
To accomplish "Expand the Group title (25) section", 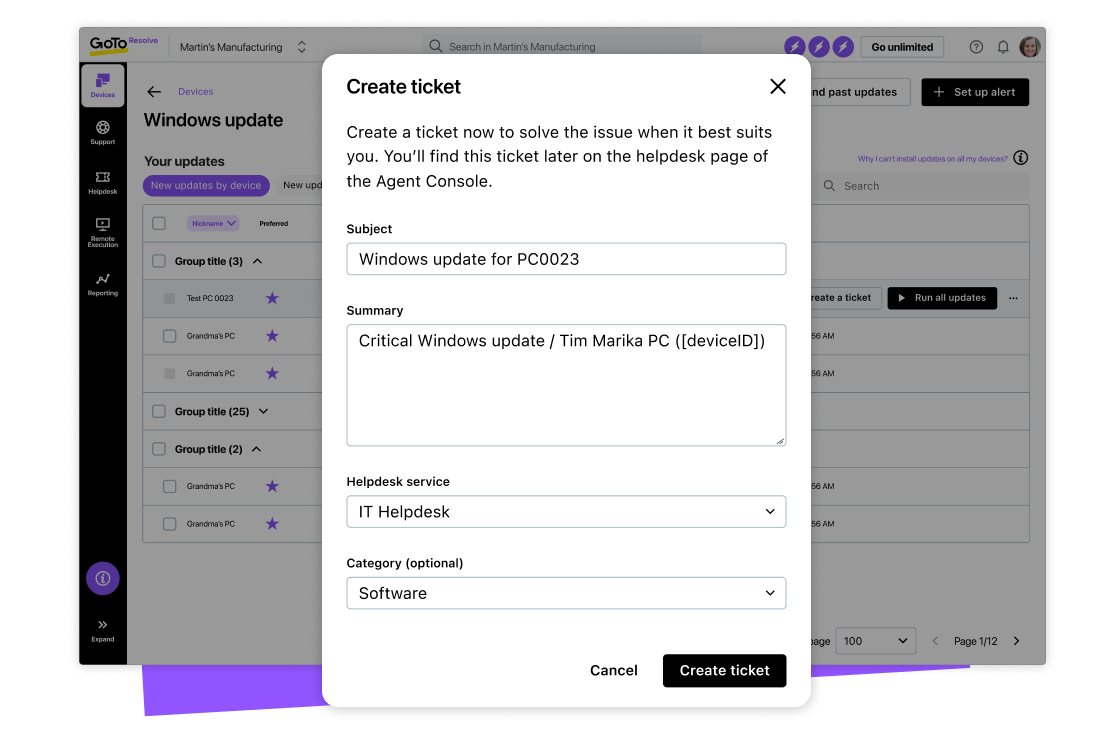I will [263, 411].
